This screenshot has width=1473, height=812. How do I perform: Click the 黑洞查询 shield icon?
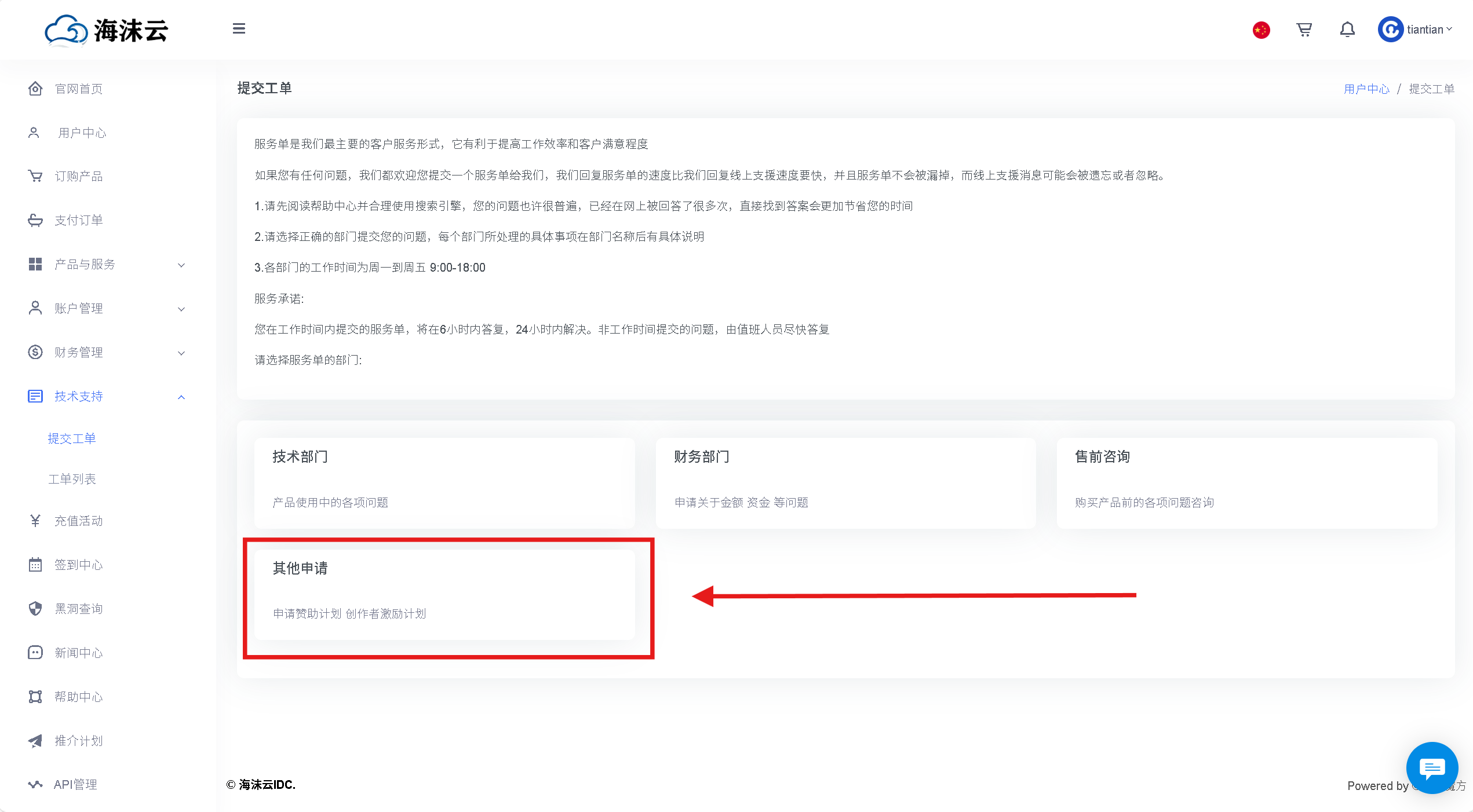[x=35, y=609]
